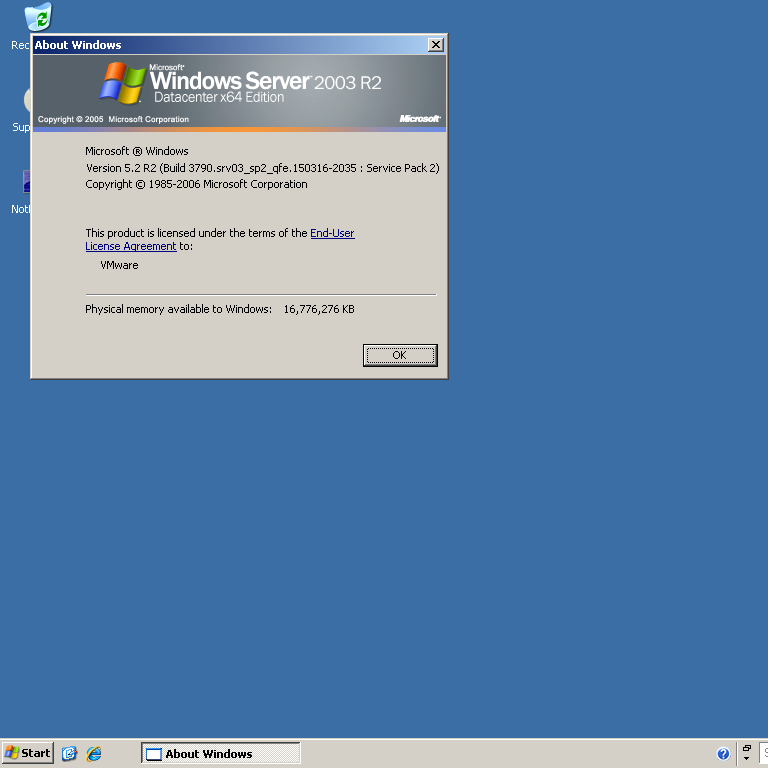The image size is (768, 768).
Task: Click the language bar restore icon
Action: [747, 748]
